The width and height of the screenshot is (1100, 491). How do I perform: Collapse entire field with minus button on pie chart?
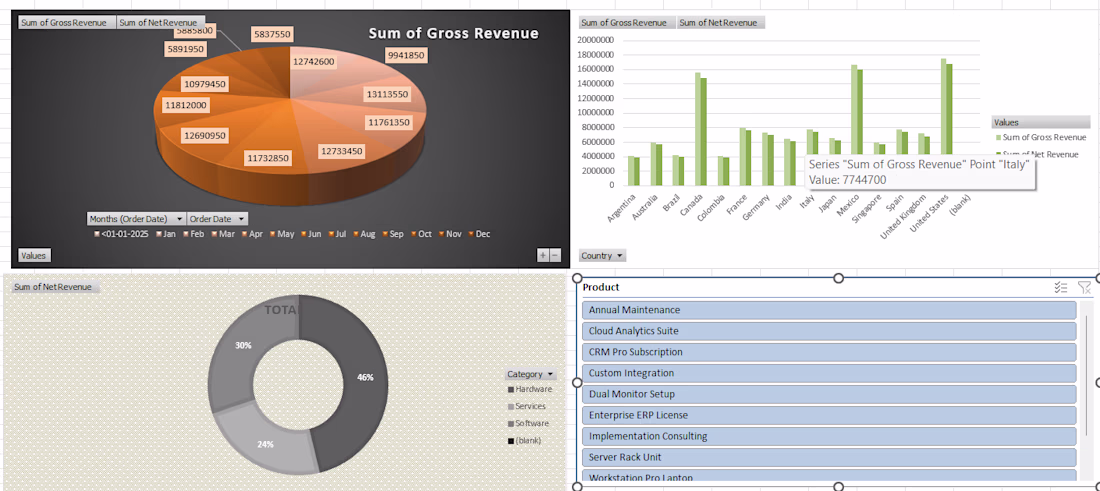coord(555,255)
